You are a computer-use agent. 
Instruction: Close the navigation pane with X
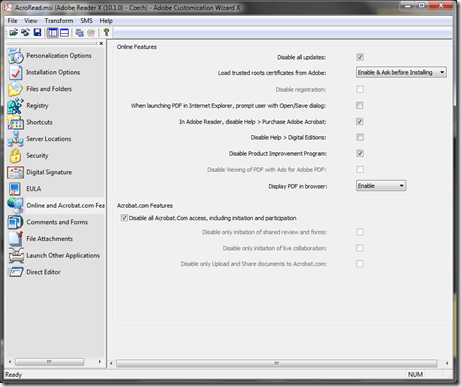click(101, 43)
